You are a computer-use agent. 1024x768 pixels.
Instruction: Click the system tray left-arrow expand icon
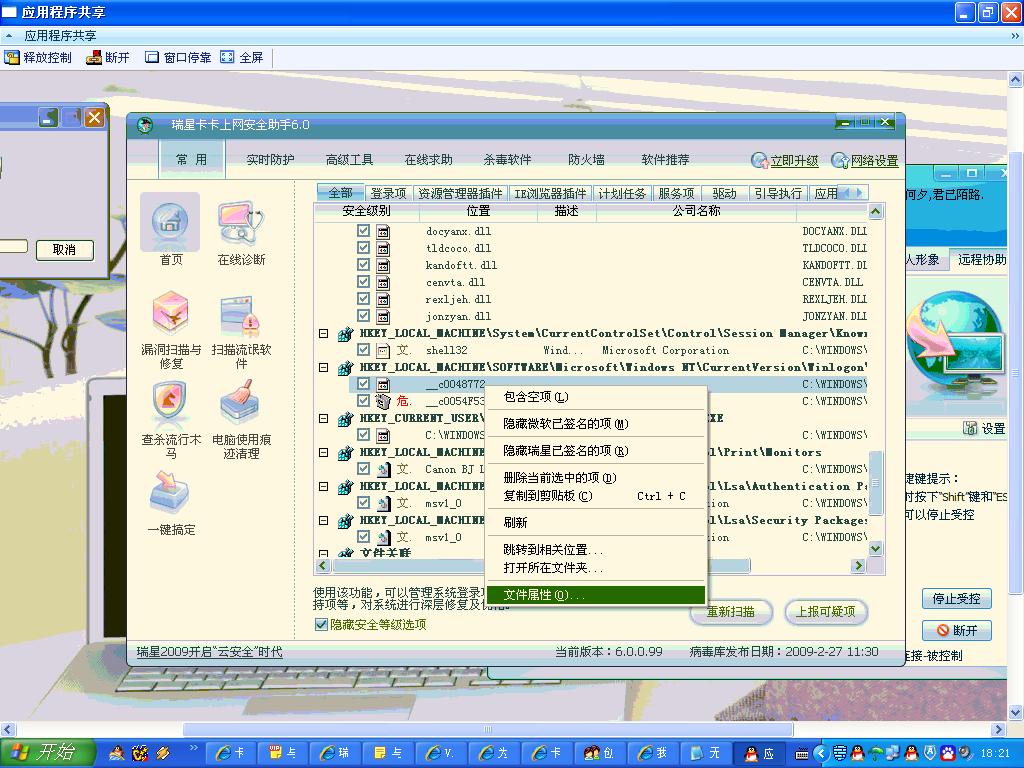[820, 754]
